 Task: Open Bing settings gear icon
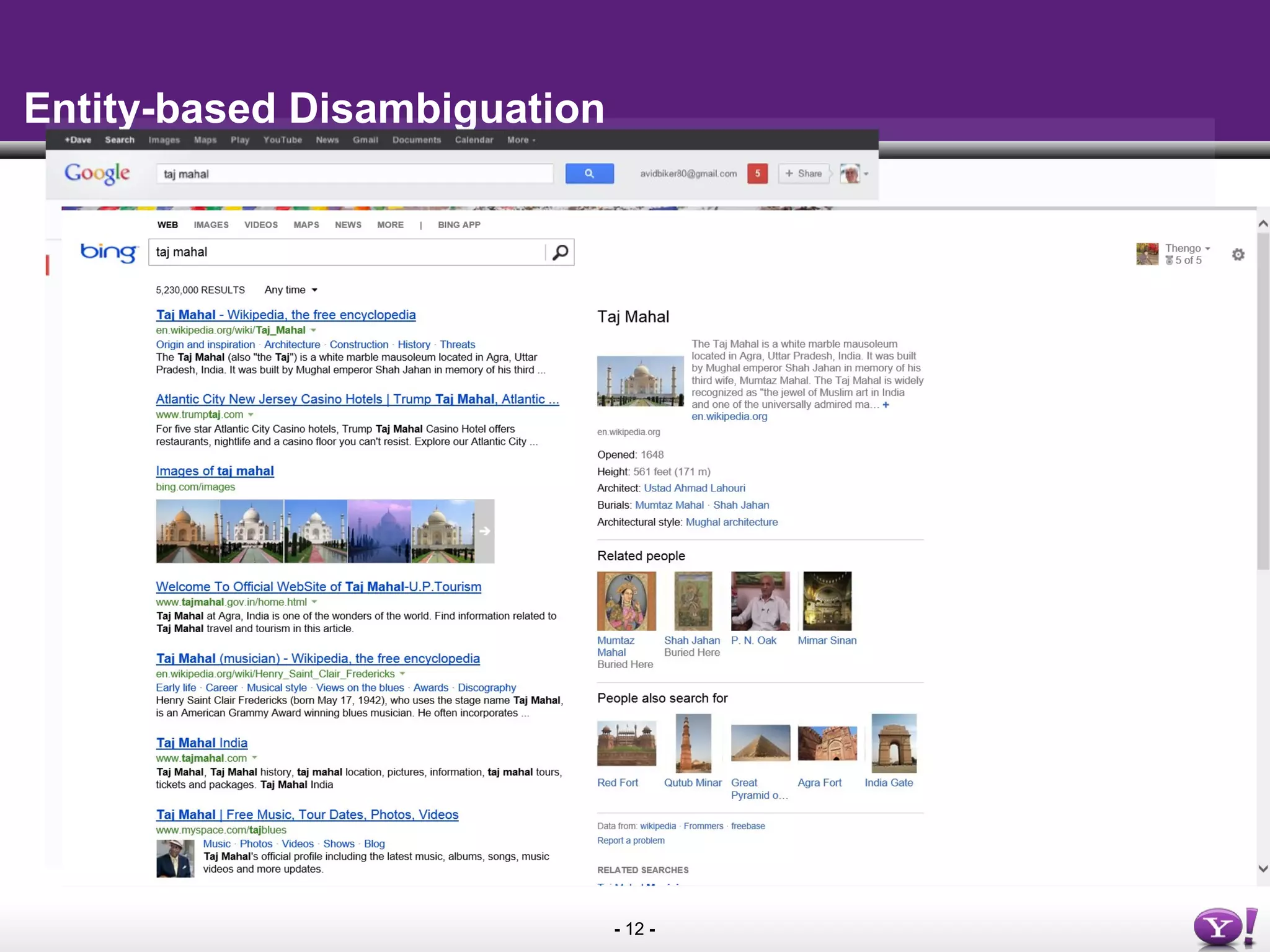click(1238, 255)
